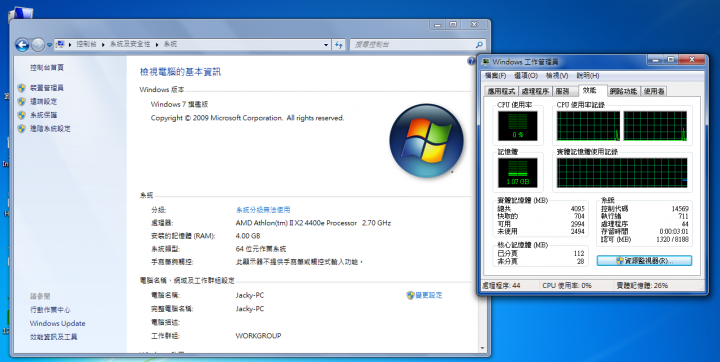Open the 檢視(V) menu in Task Manager
The image size is (720, 362).
[x=557, y=75]
